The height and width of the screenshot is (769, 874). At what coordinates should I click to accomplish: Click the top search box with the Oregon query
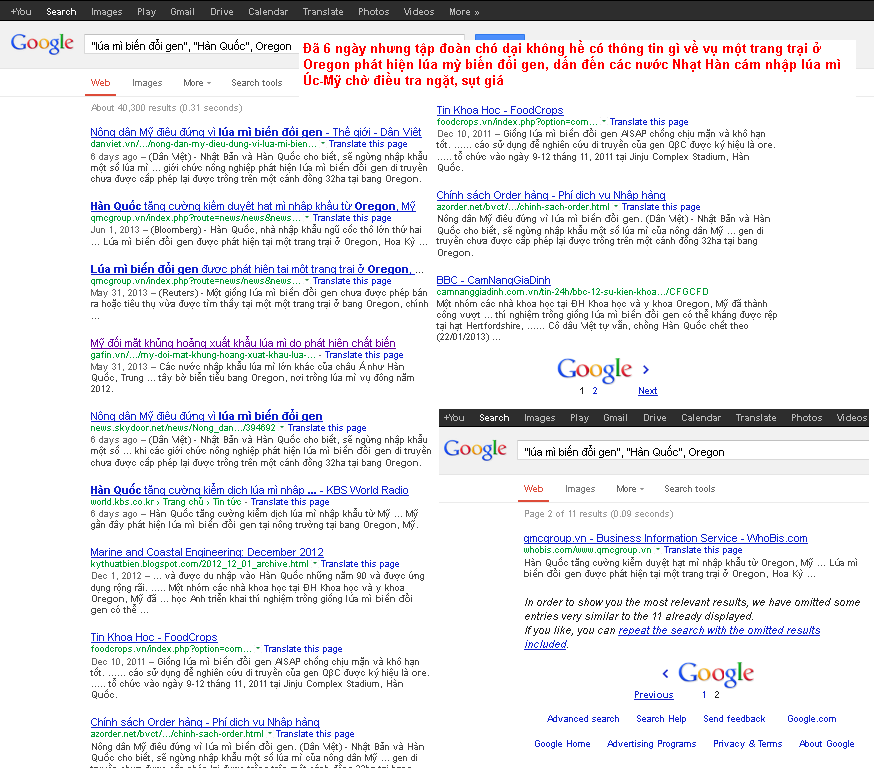click(191, 46)
